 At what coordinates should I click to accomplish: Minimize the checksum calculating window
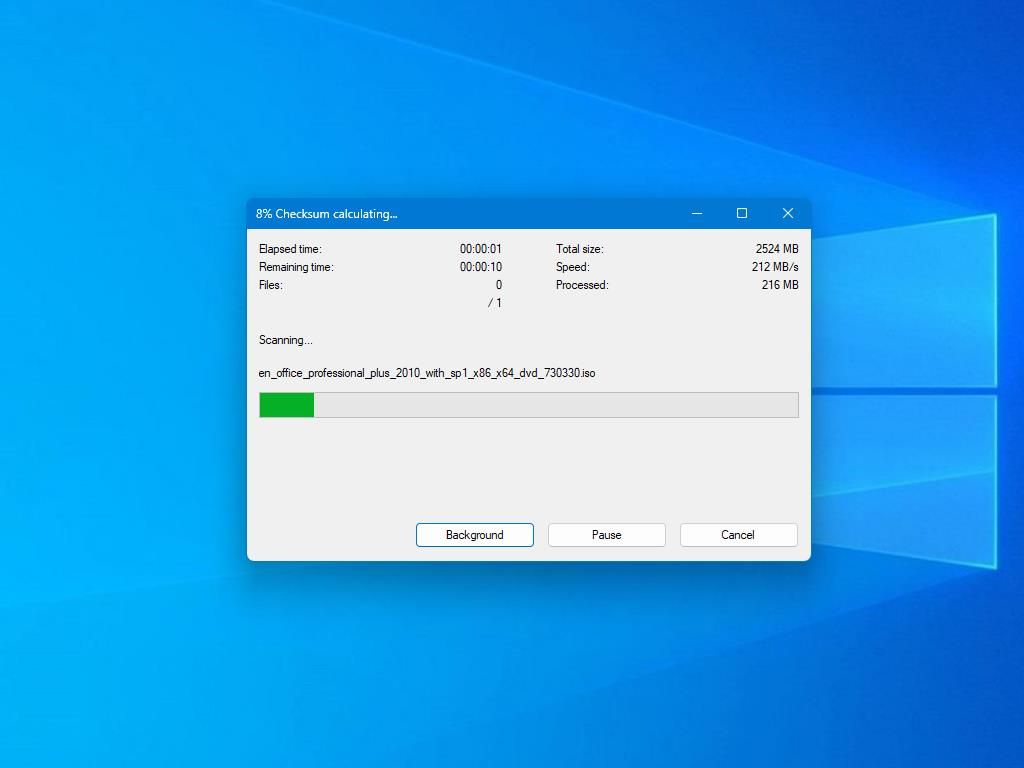697,213
